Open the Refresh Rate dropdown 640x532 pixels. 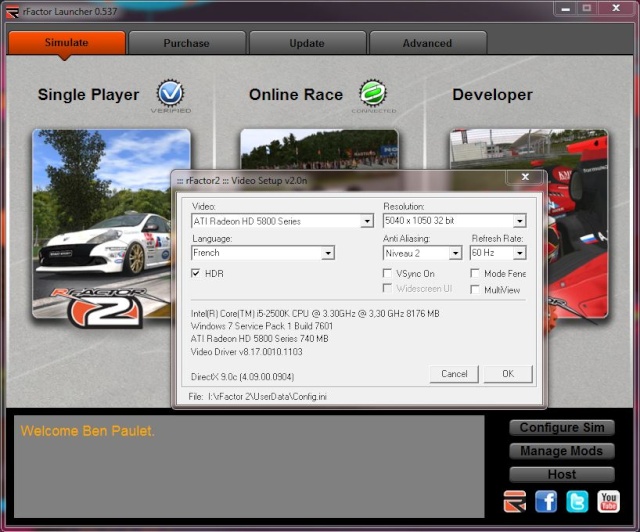(x=519, y=253)
